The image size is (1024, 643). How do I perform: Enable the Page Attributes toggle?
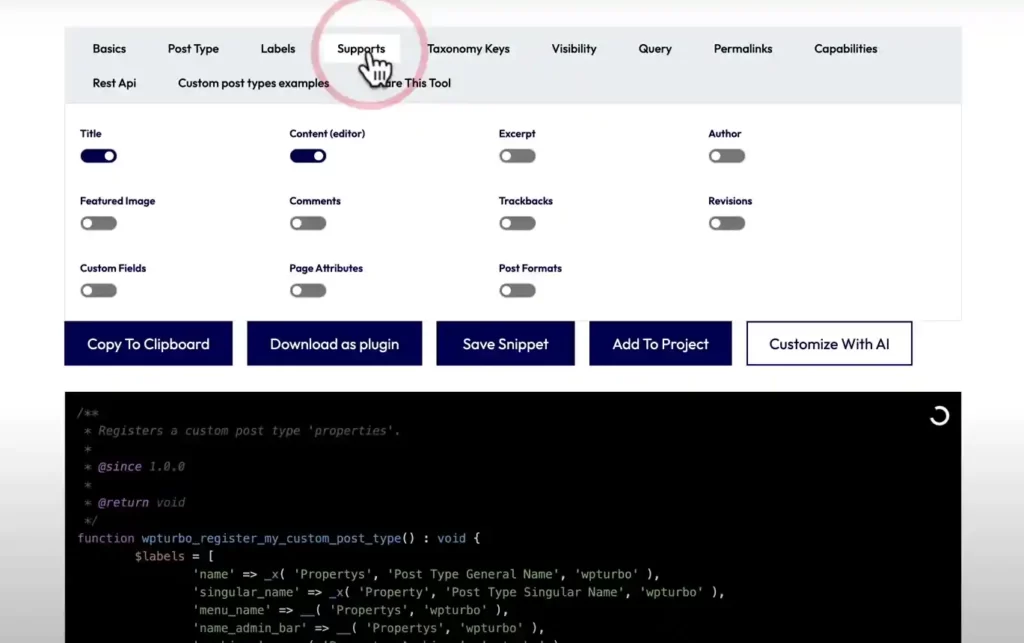(x=308, y=290)
